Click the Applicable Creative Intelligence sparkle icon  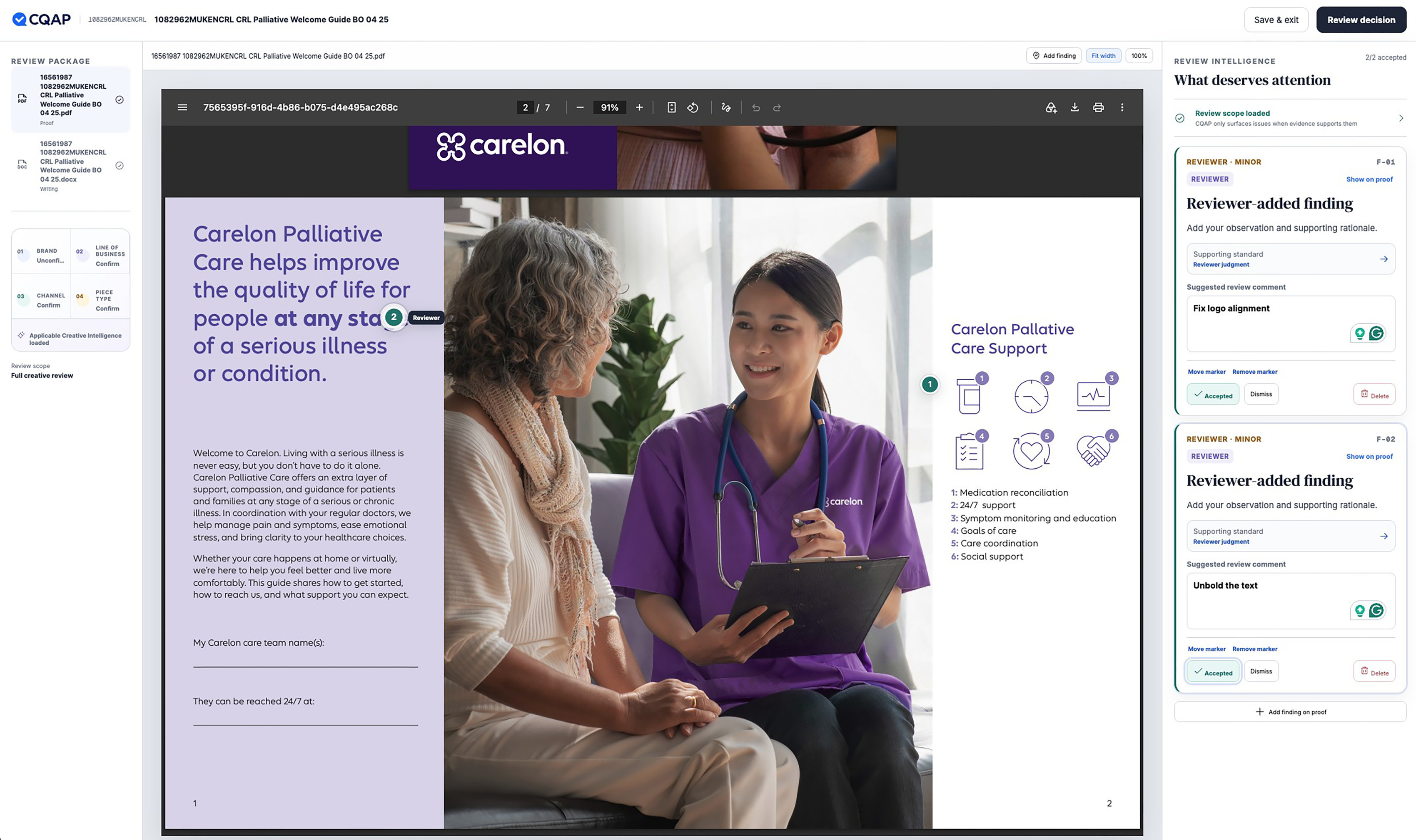[21, 335]
